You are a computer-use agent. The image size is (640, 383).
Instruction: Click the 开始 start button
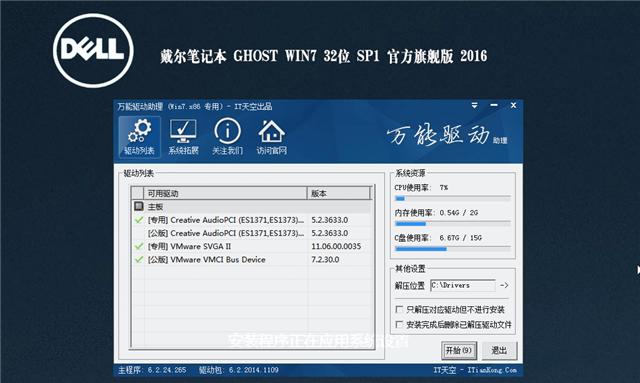(x=459, y=350)
